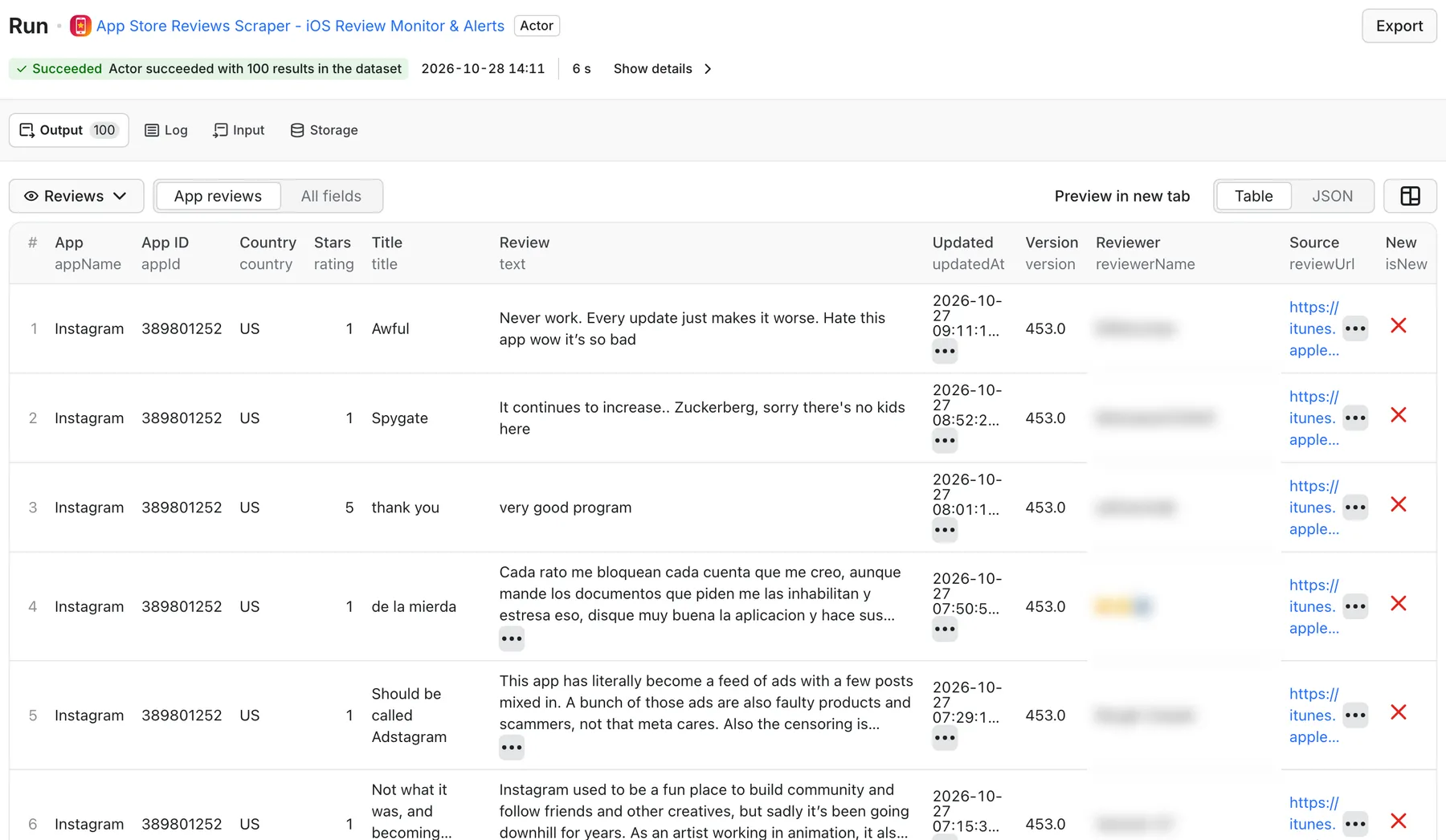
Task: Expand source URL in thank you row
Action: point(1355,508)
